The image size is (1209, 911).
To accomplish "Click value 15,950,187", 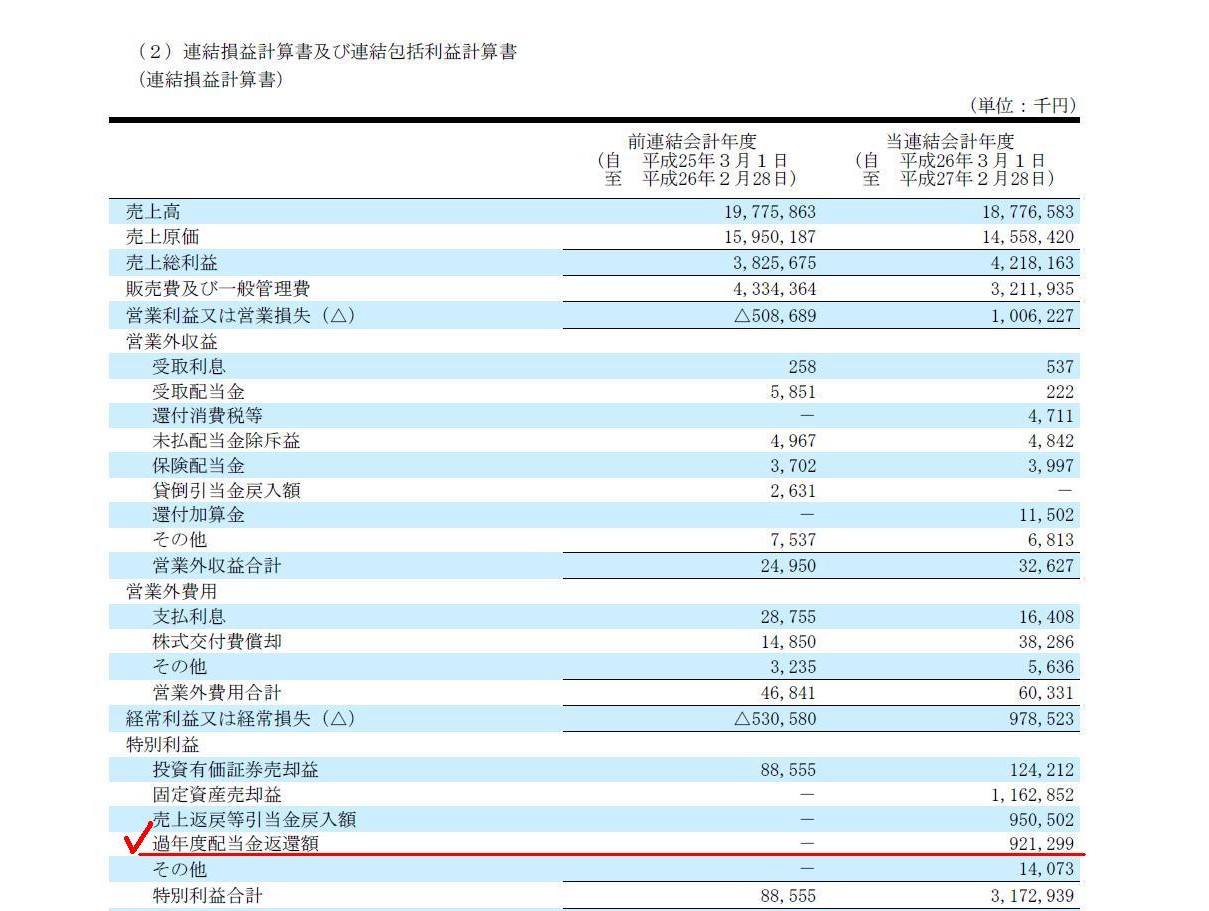I will (x=768, y=238).
